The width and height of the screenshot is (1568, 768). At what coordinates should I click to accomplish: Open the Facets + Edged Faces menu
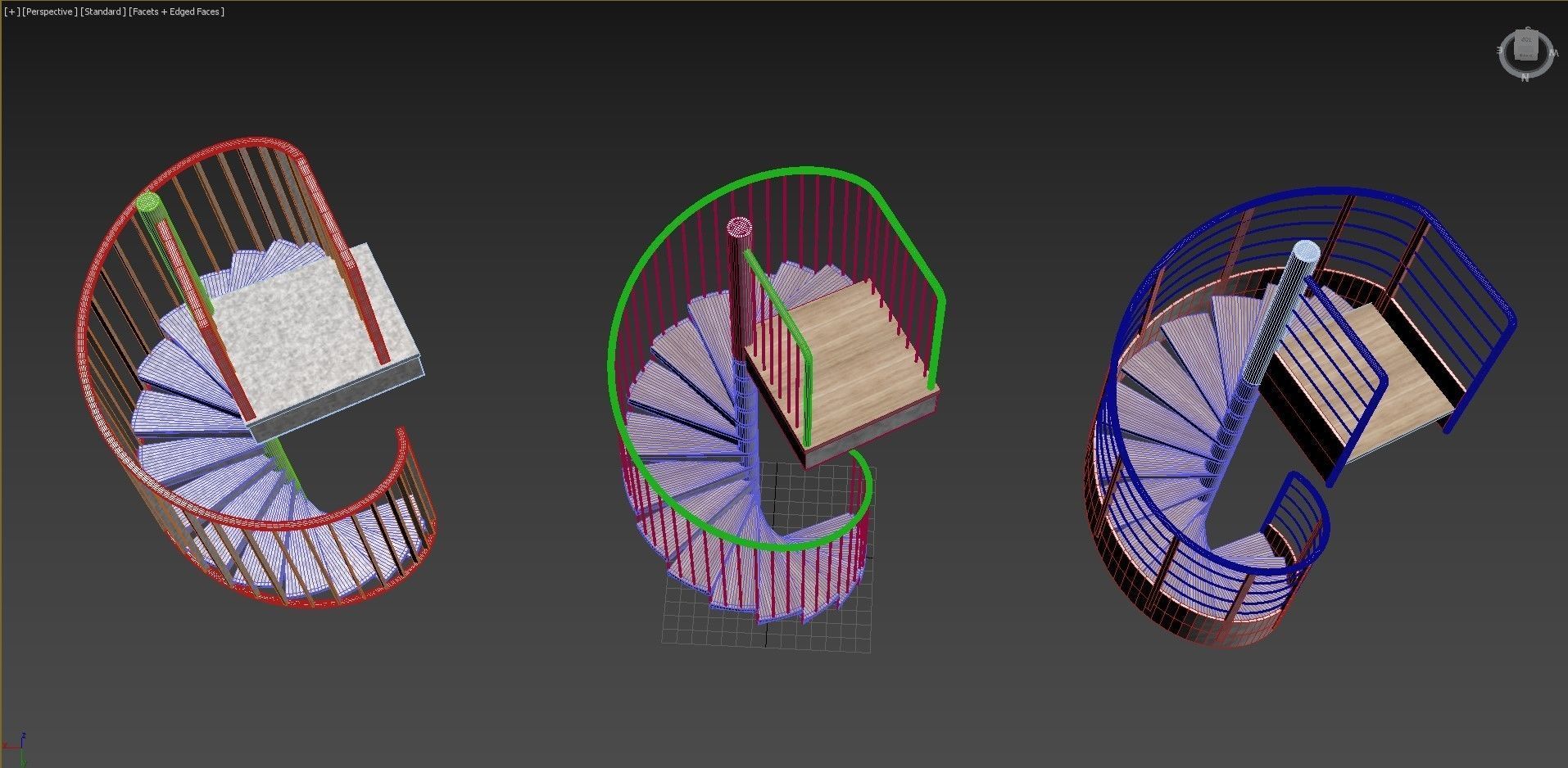[x=176, y=11]
